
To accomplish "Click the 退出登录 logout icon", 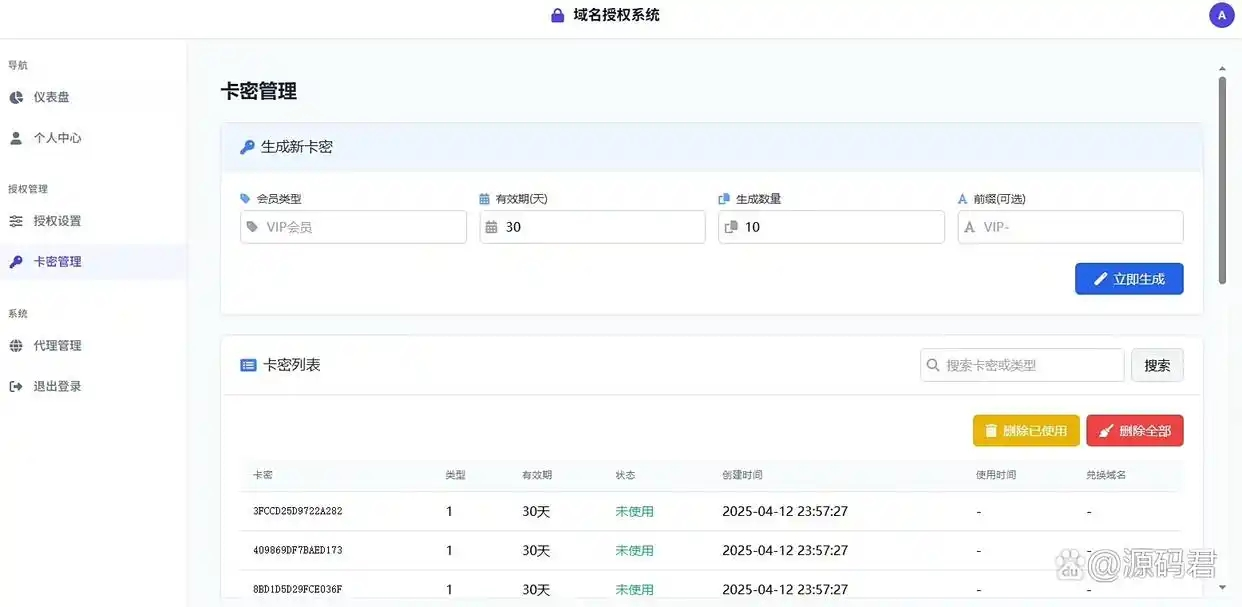I will coord(16,387).
